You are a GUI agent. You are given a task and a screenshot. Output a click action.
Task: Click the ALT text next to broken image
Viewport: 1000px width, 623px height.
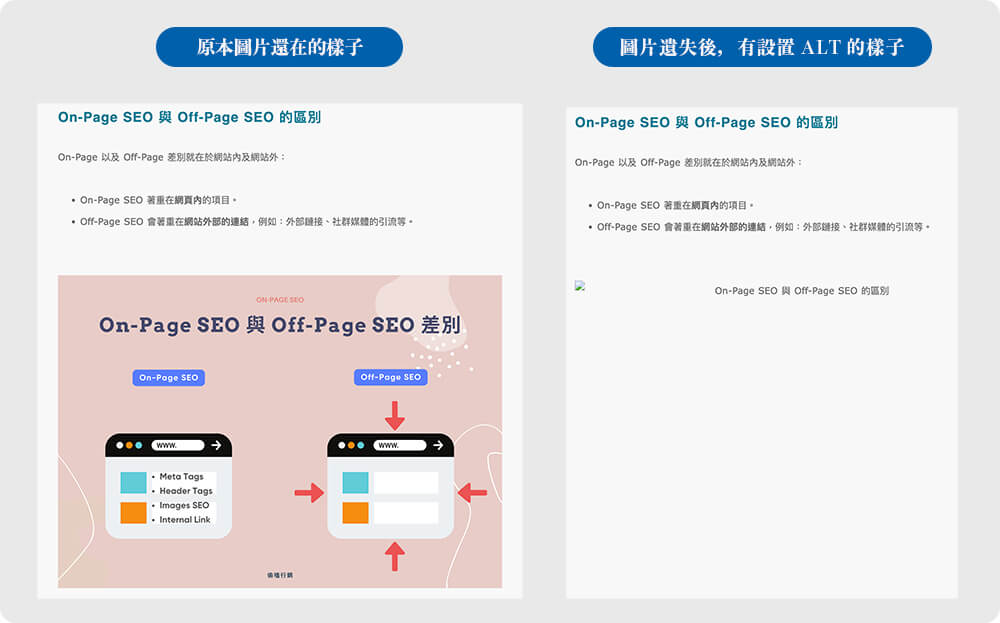pyautogui.click(x=802, y=291)
